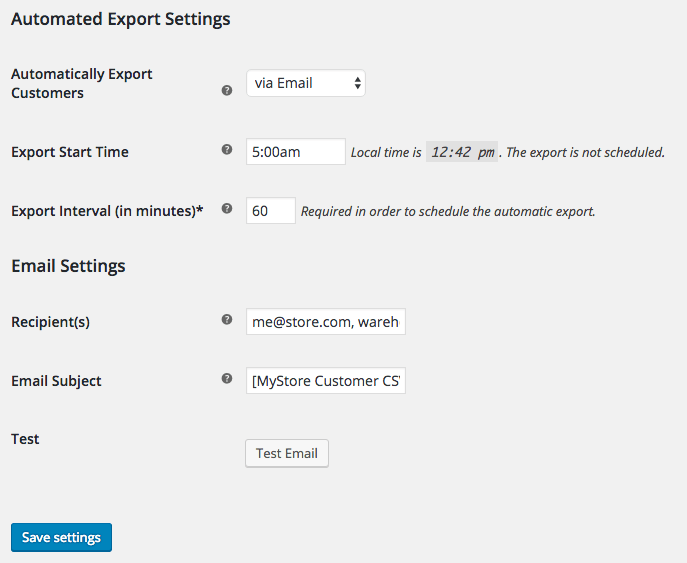This screenshot has height=563, width=687.
Task: Click the 'Export Interval (in minutes)*' label
Action: (x=107, y=211)
